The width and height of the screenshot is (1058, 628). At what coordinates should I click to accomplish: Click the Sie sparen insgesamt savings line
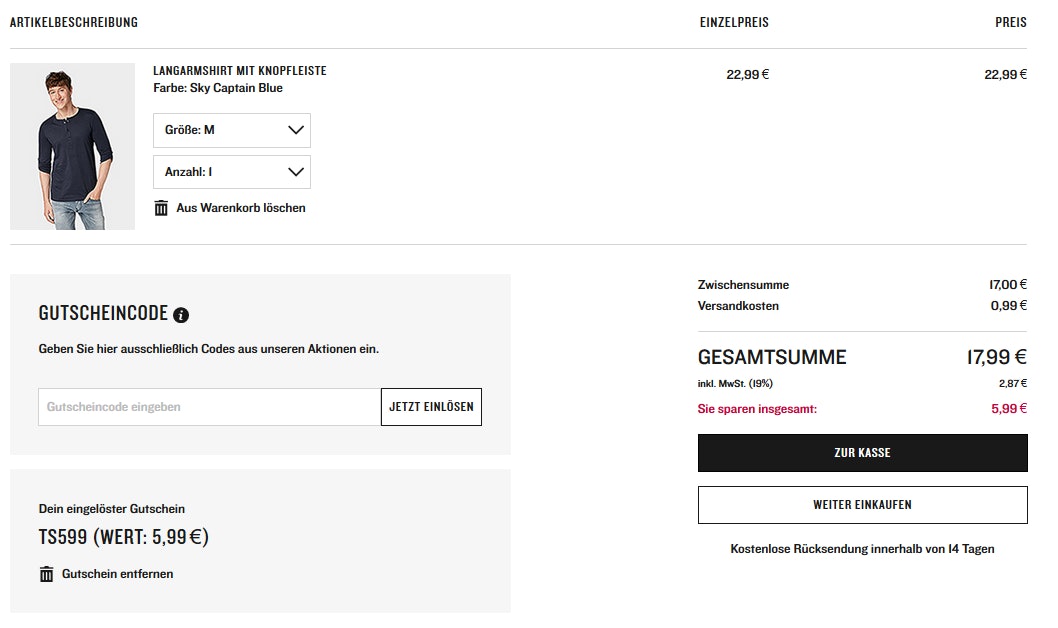coord(757,409)
